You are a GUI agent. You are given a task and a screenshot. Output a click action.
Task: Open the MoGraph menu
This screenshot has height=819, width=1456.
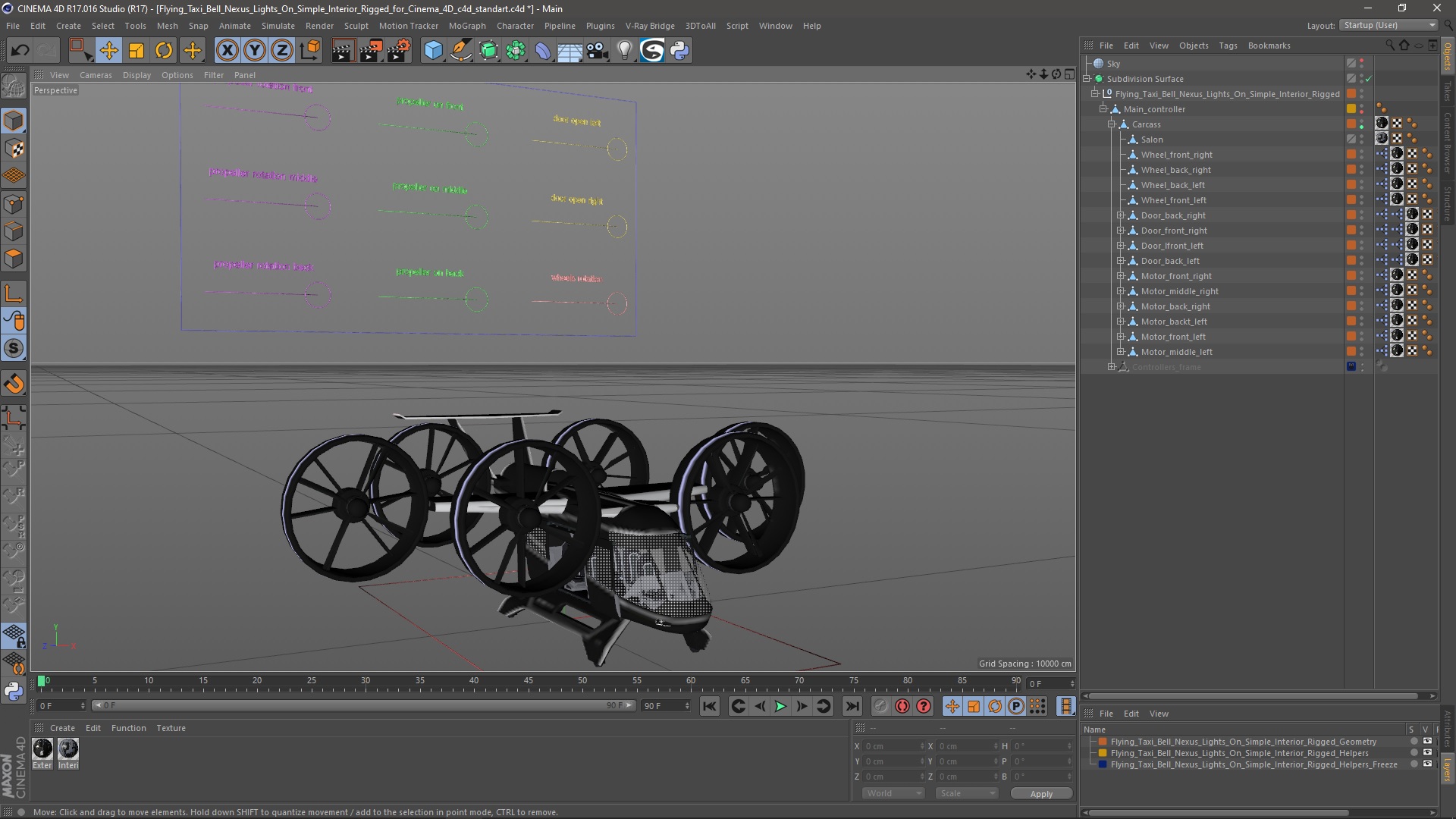tap(466, 26)
